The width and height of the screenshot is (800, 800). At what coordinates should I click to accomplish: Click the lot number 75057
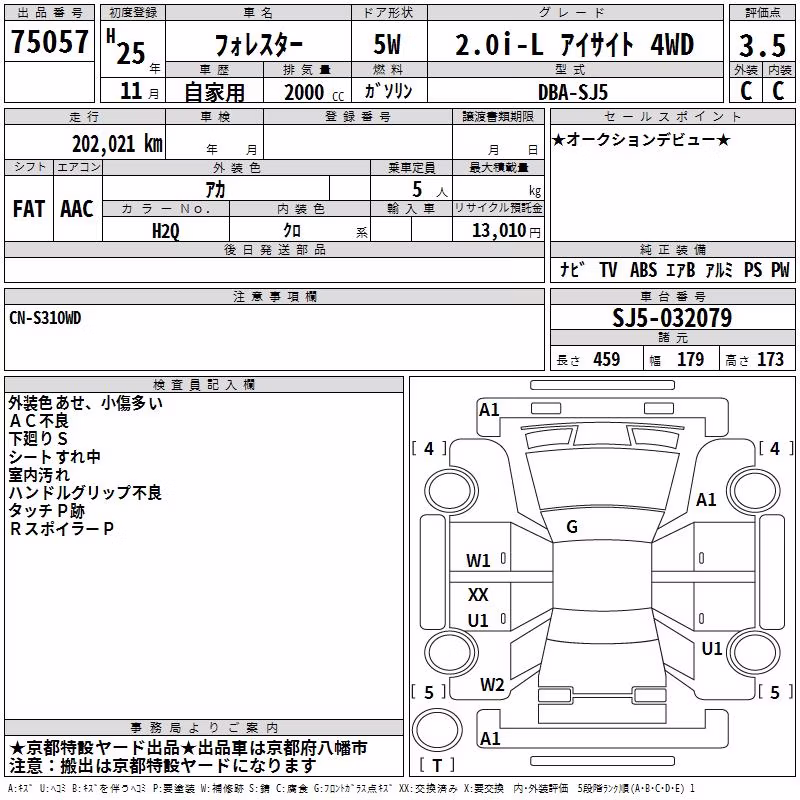pos(49,41)
